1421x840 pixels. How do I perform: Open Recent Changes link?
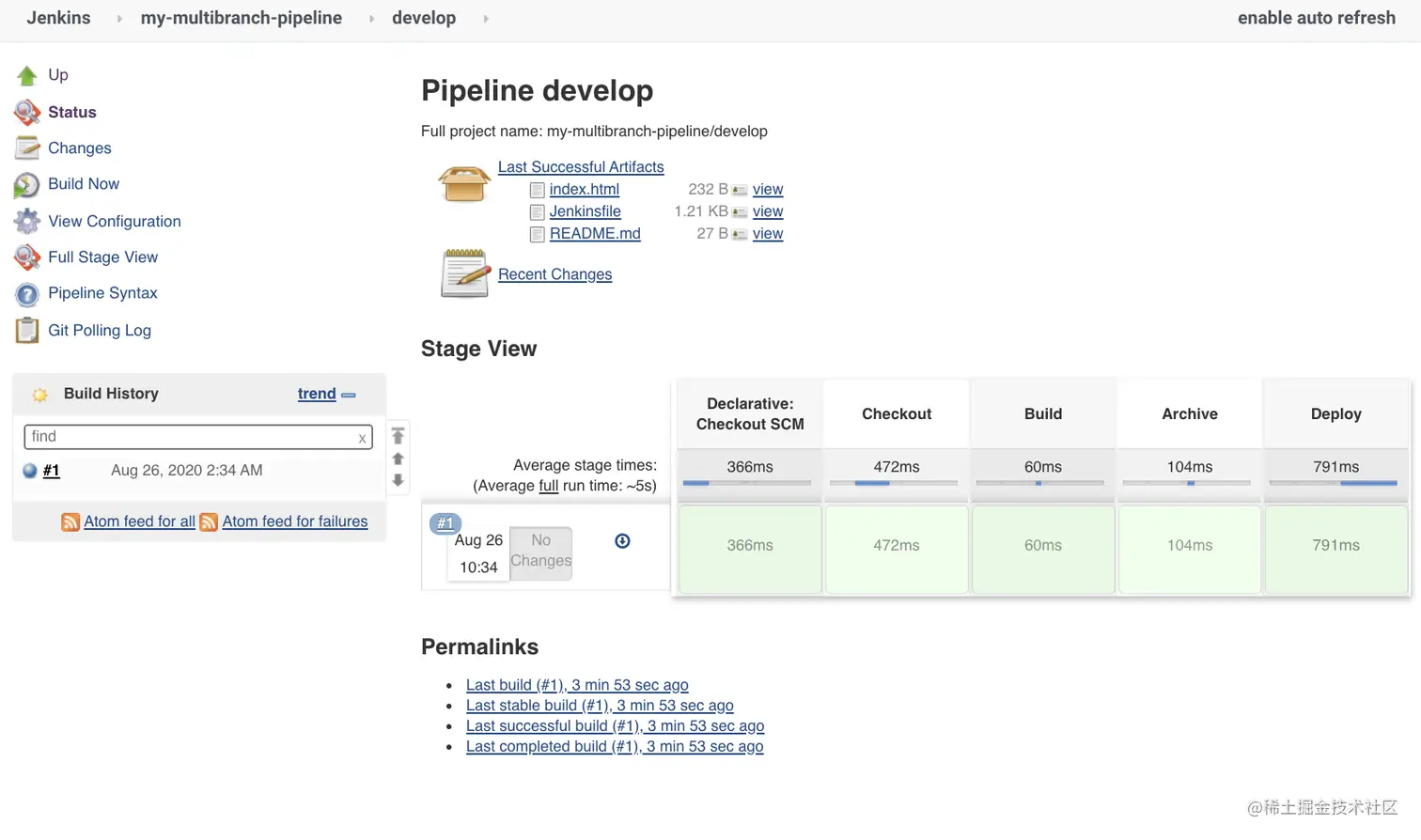(554, 274)
